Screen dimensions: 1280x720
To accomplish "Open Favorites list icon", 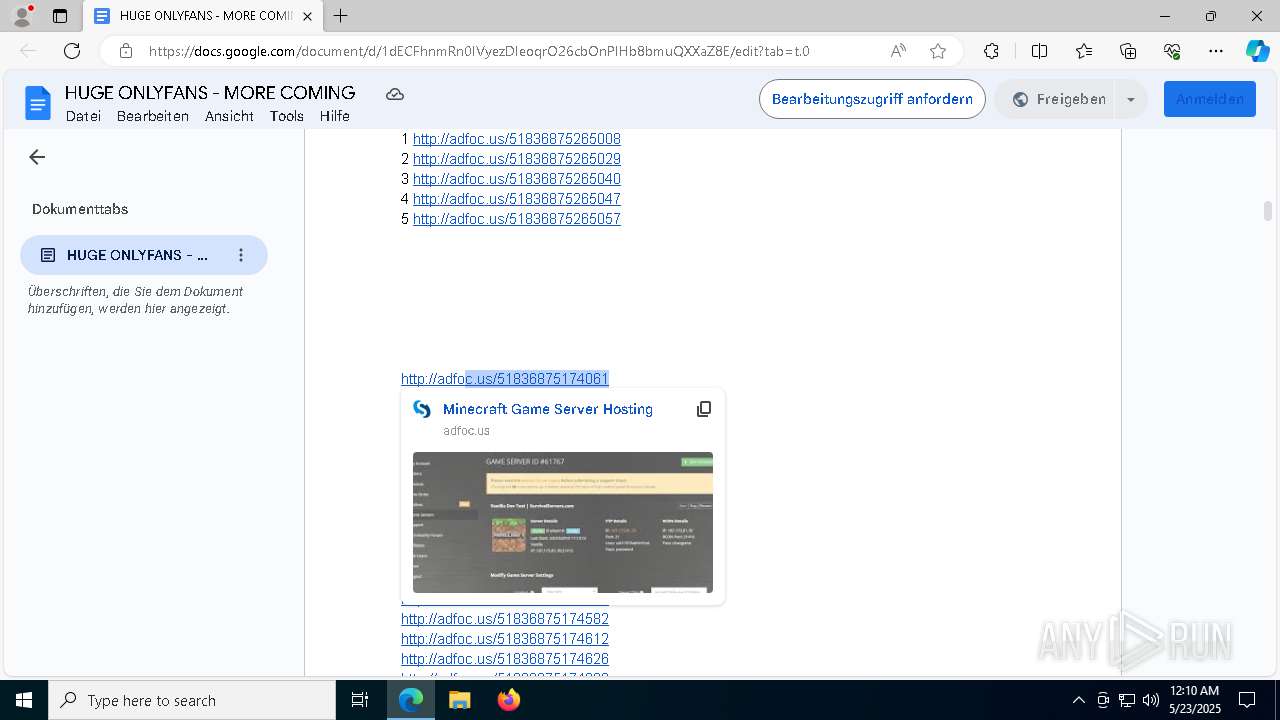I will pos(1084,51).
